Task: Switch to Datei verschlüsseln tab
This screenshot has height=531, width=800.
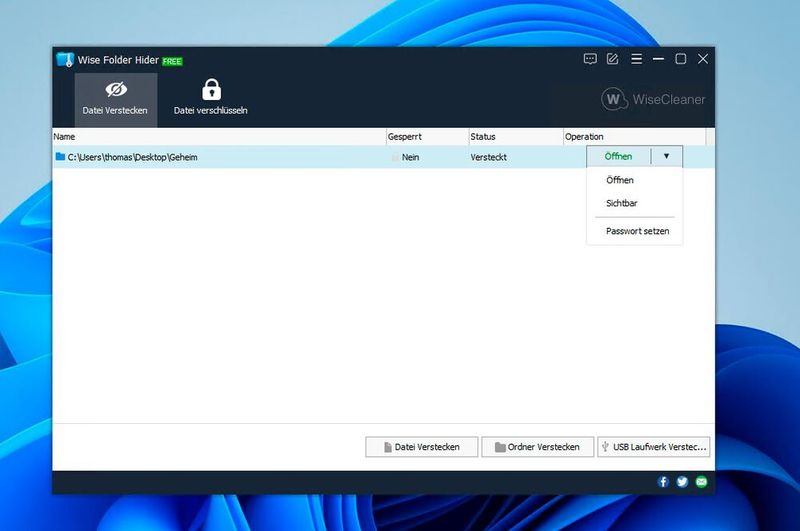Action: point(210,98)
